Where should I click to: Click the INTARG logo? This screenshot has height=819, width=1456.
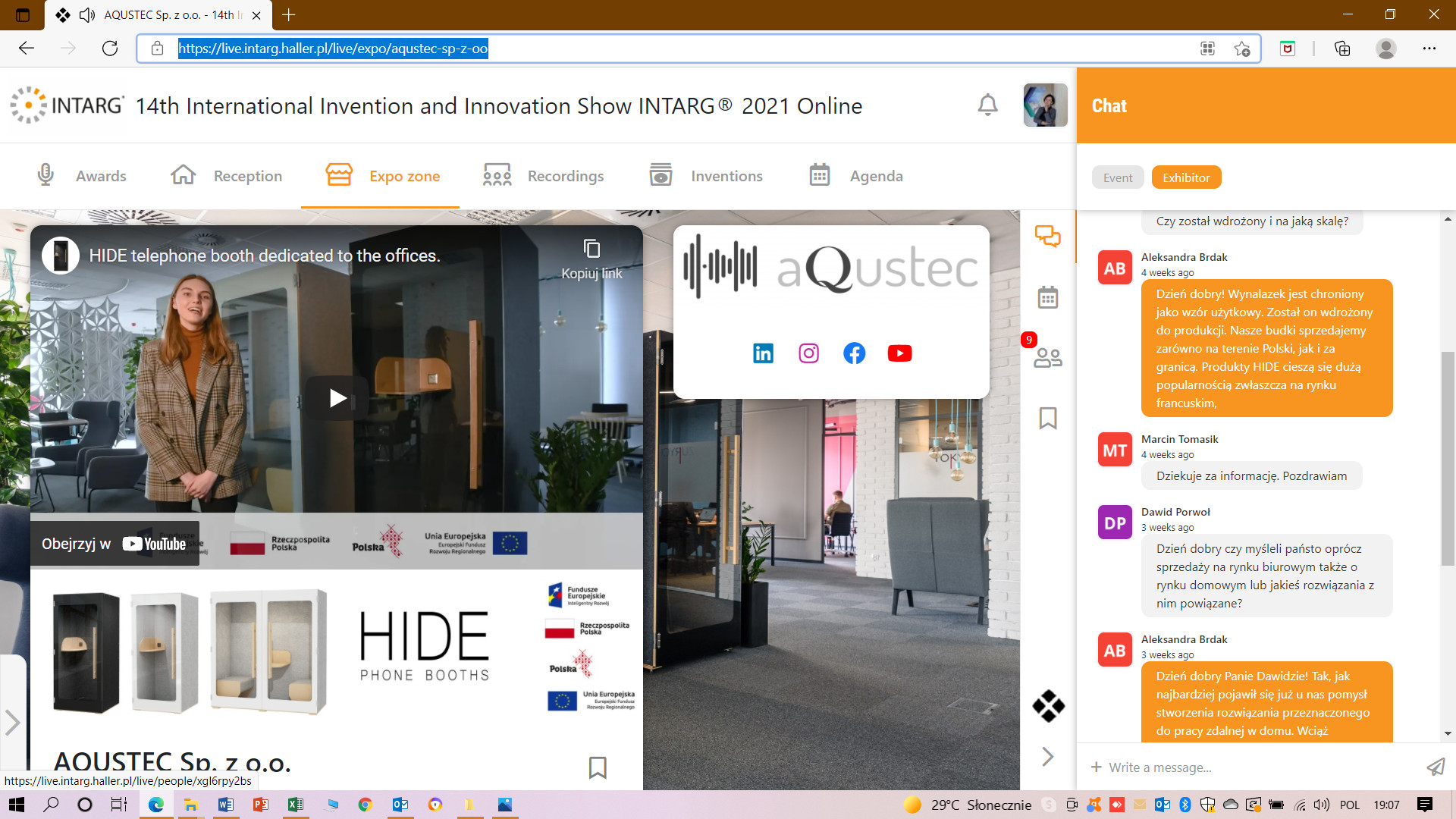tap(67, 105)
